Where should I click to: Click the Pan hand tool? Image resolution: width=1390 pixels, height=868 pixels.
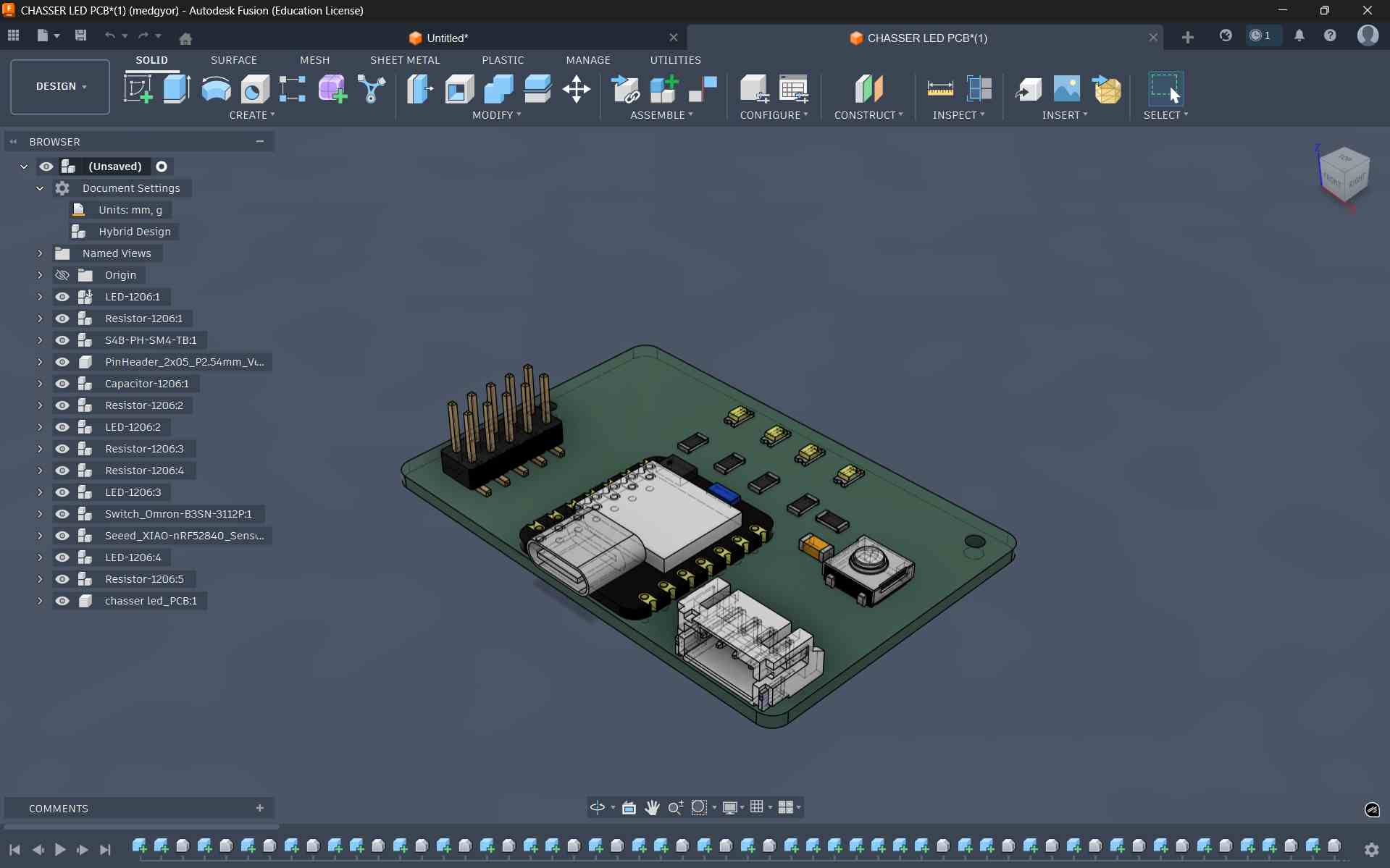(x=652, y=807)
